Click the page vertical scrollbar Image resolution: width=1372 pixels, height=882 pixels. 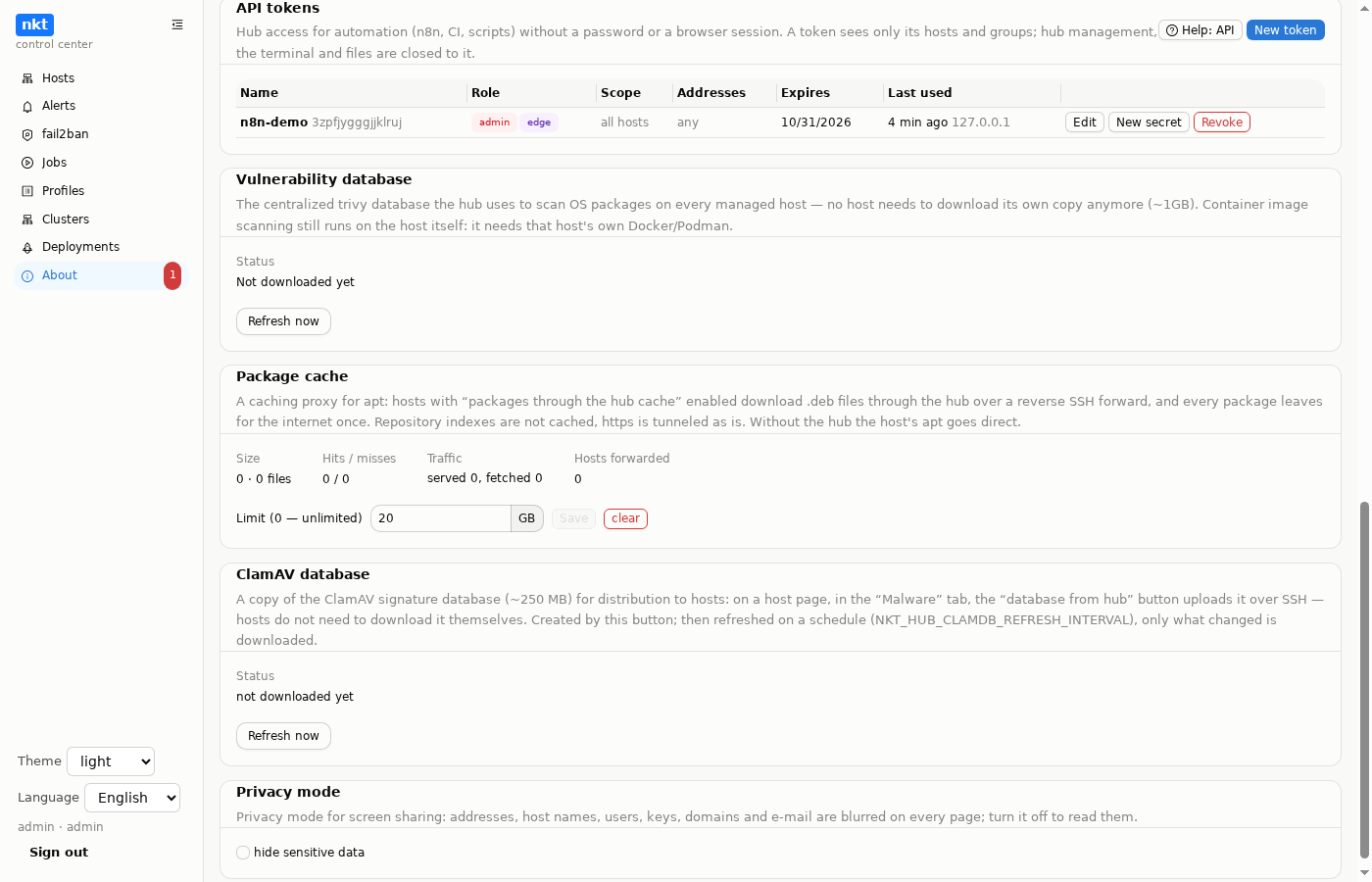[x=1364, y=681]
